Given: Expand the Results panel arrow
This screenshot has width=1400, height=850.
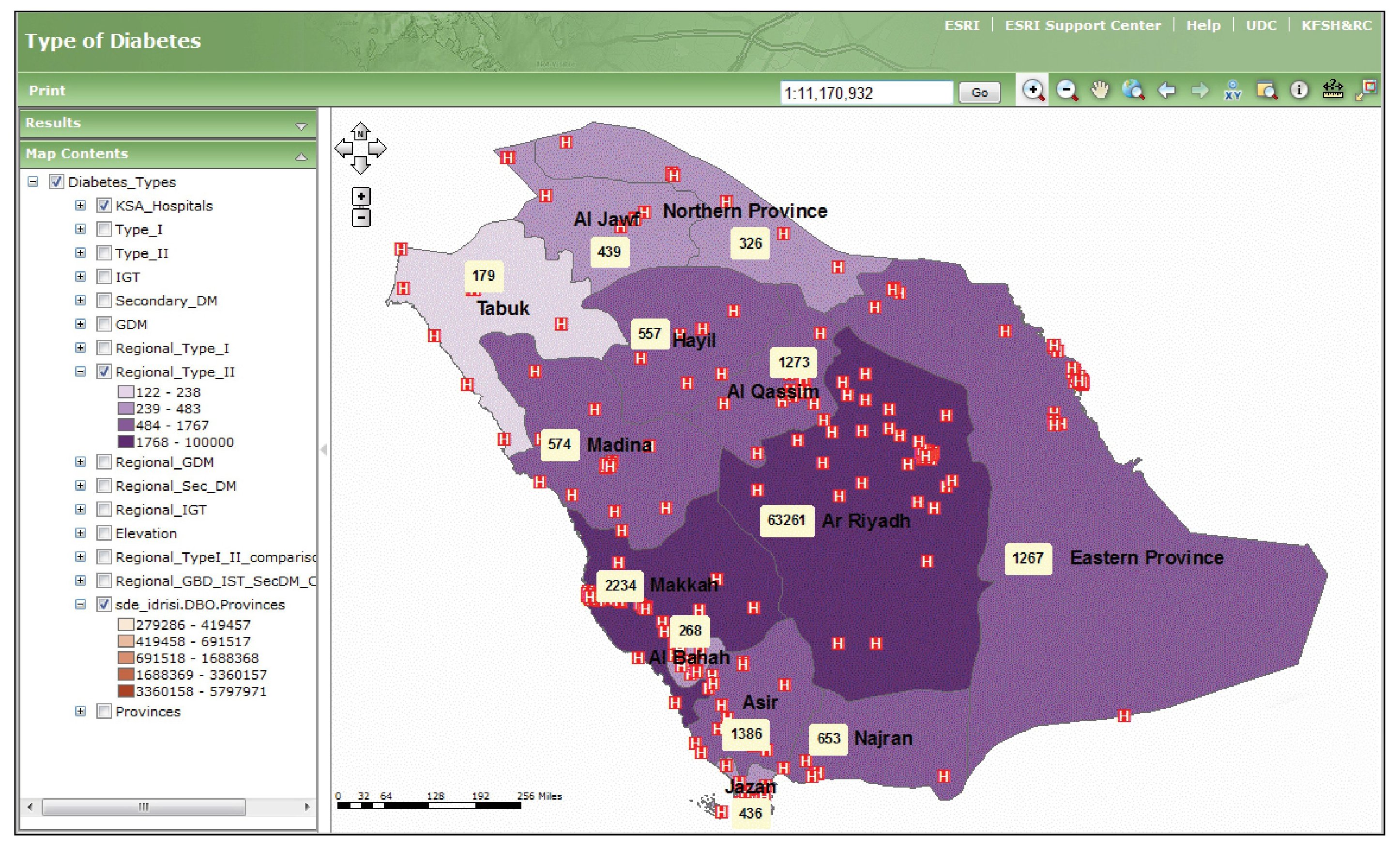Looking at the screenshot, I should [x=301, y=126].
